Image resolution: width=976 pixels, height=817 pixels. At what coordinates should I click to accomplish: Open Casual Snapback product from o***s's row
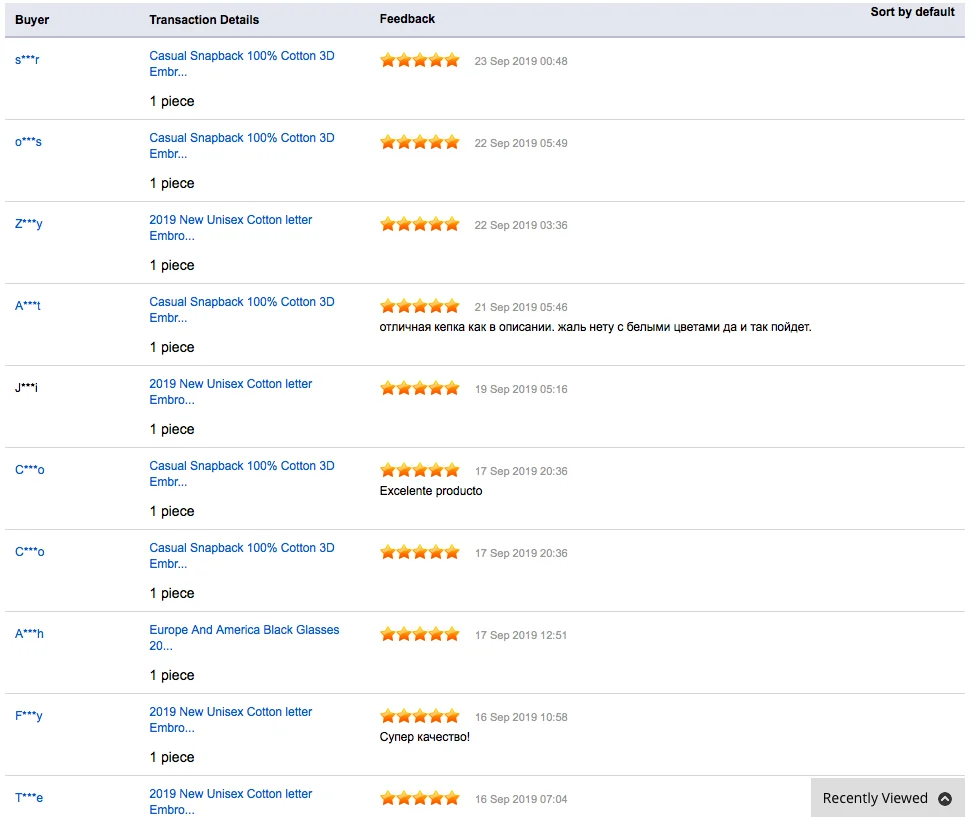[242, 146]
